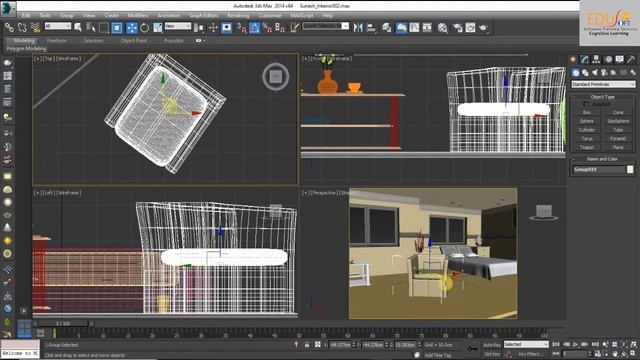The width and height of the screenshot is (640, 360).
Task: Click the time slider at 0/100
Action: [63, 324]
